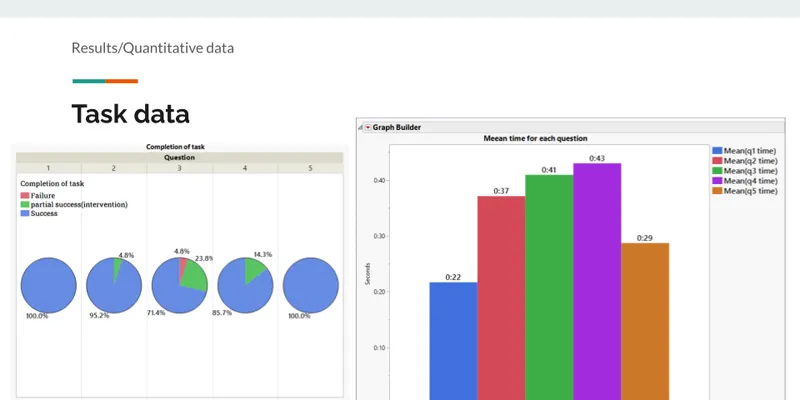Select the question 5 pie chart
Image resolution: width=800 pixels, height=400 pixels.
(311, 285)
